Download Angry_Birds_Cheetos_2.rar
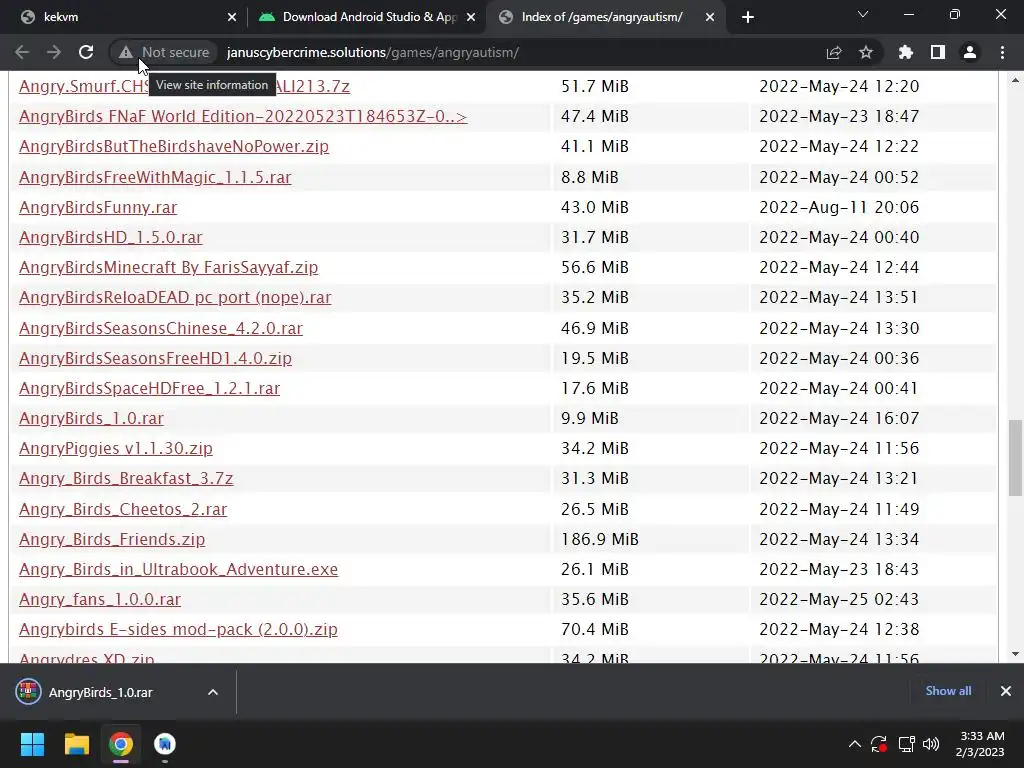Screen dimensions: 1024x768 (123, 509)
